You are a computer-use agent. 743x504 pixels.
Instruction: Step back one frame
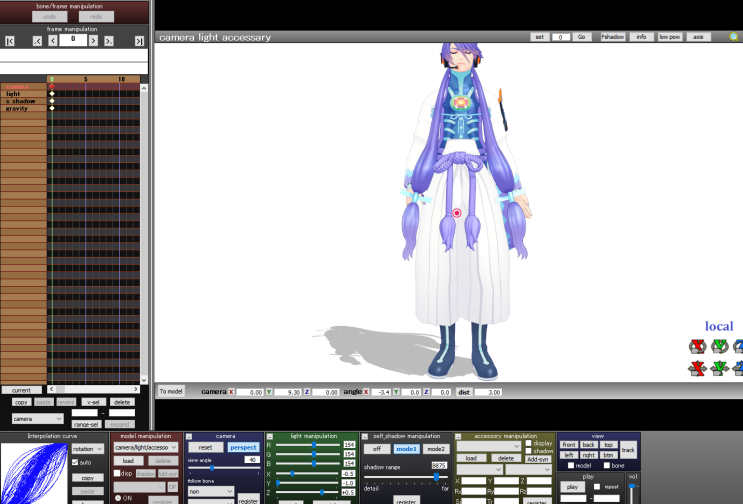(53, 41)
